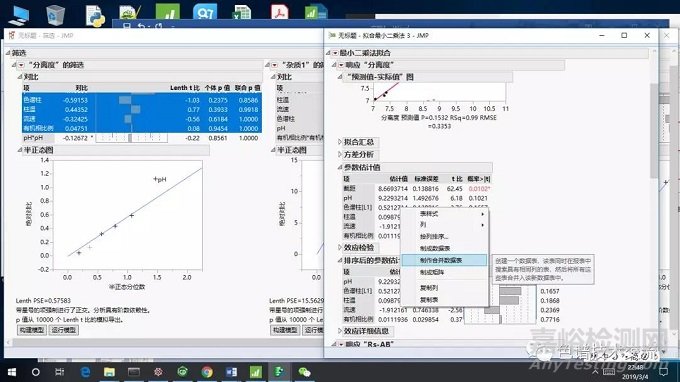Image resolution: width=680 pixels, height=382 pixels.
Task: Switch to JMP app on the taskbar
Action: 280,372
